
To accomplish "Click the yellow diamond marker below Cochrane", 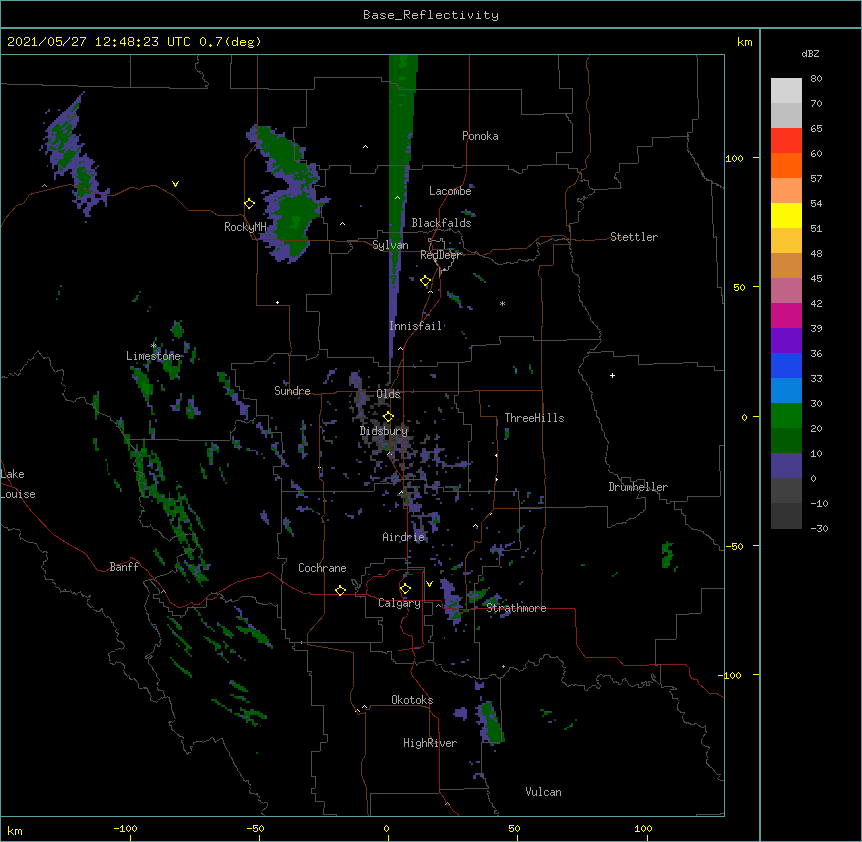I will click(340, 590).
